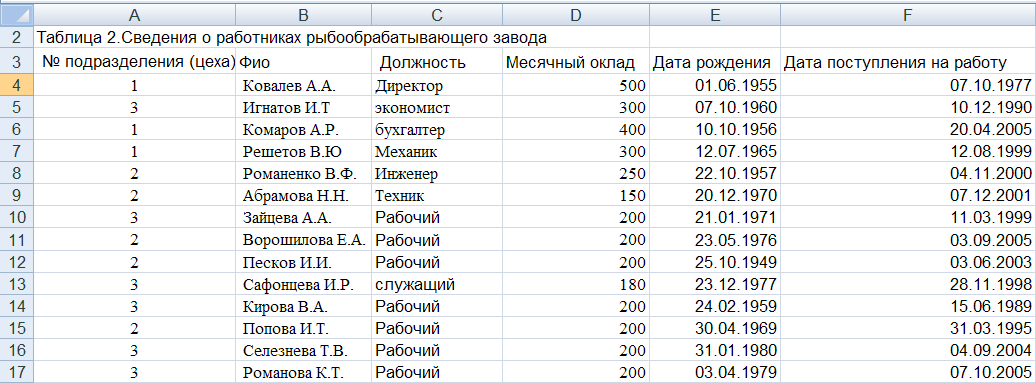Select cell 'Песков И.И.'
Screen dimensions: 1036x383
303,262
